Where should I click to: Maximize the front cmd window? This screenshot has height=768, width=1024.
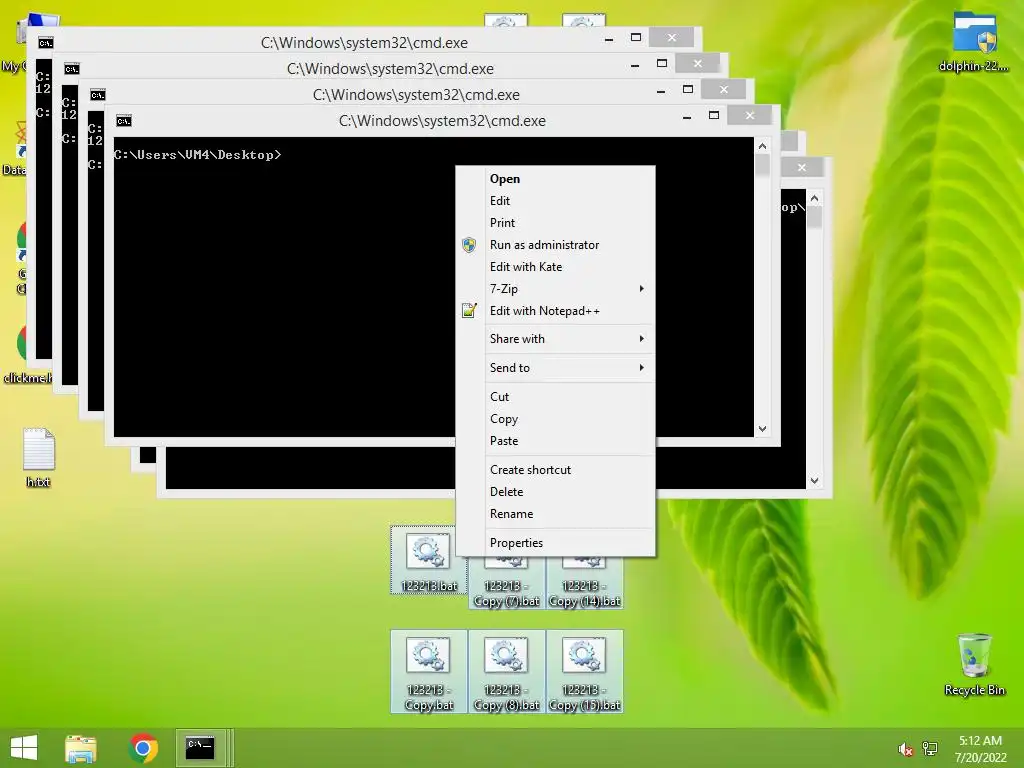point(714,116)
